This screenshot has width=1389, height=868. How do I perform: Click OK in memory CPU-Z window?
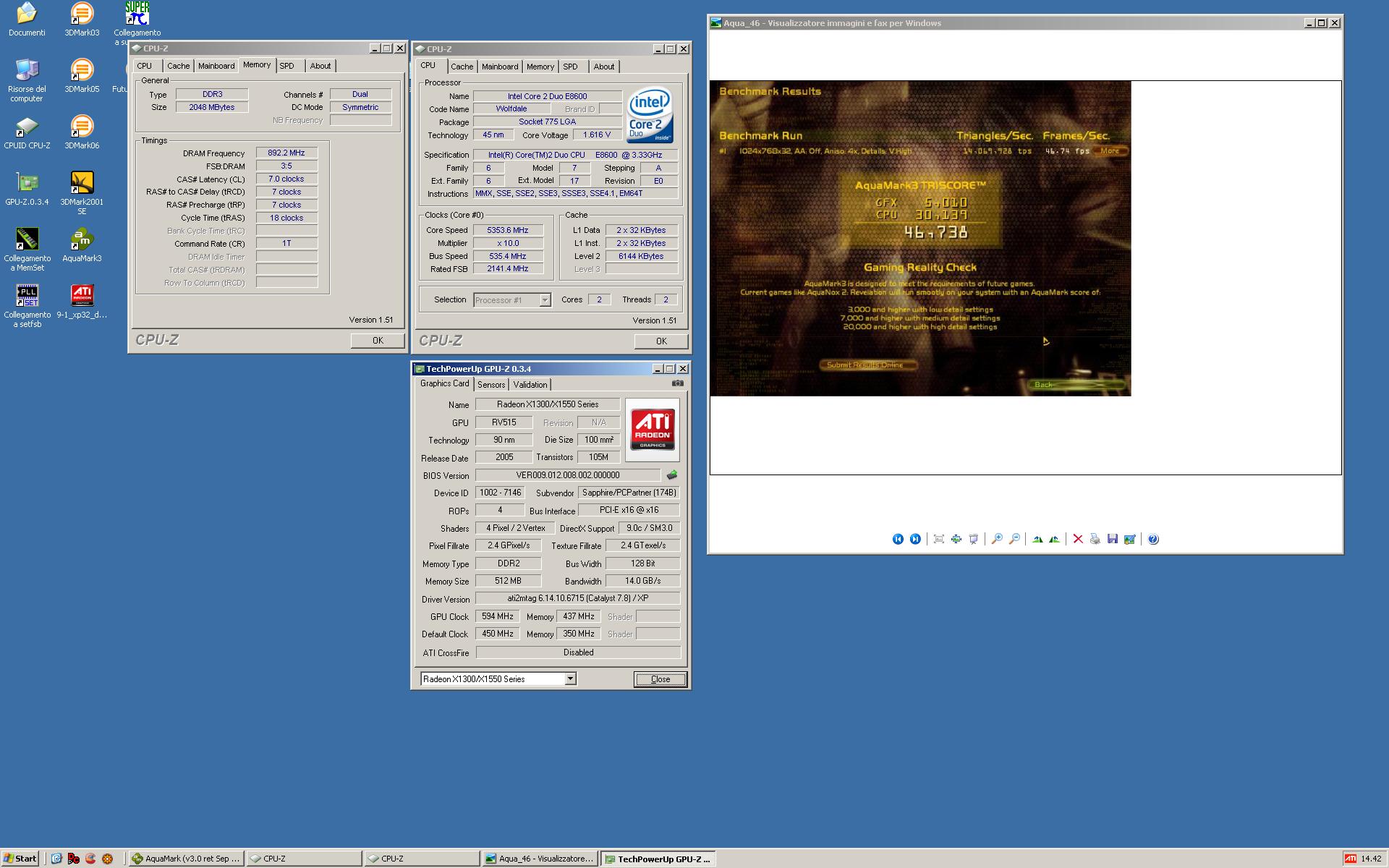(x=378, y=340)
